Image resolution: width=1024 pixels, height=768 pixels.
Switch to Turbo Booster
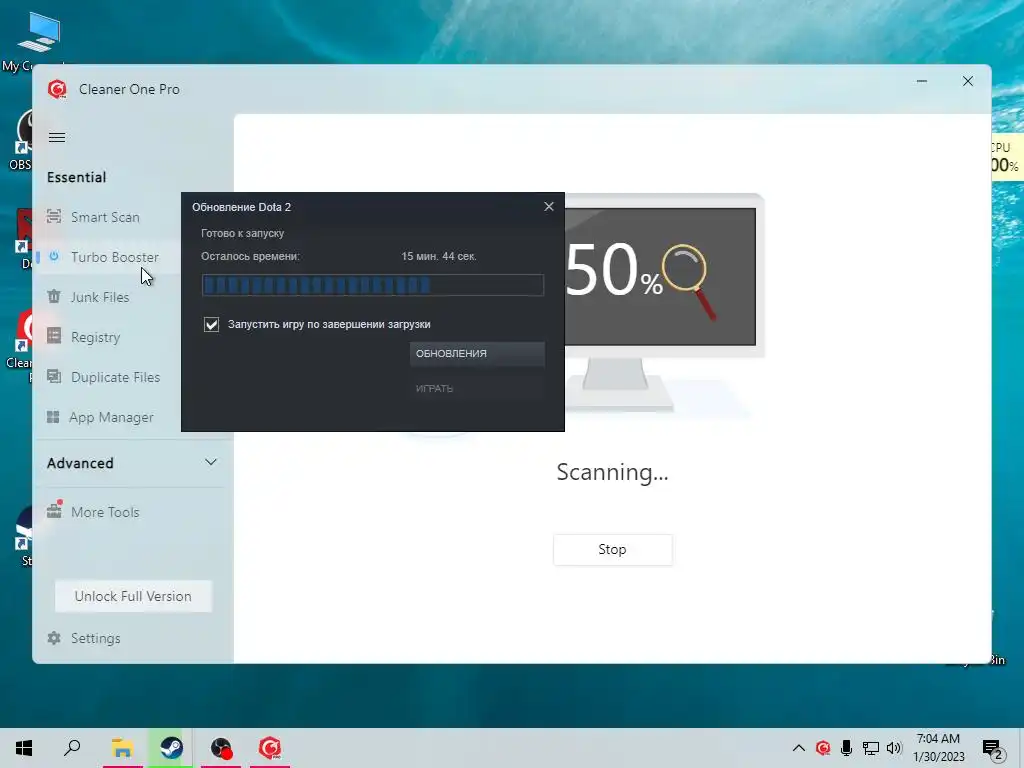114,257
